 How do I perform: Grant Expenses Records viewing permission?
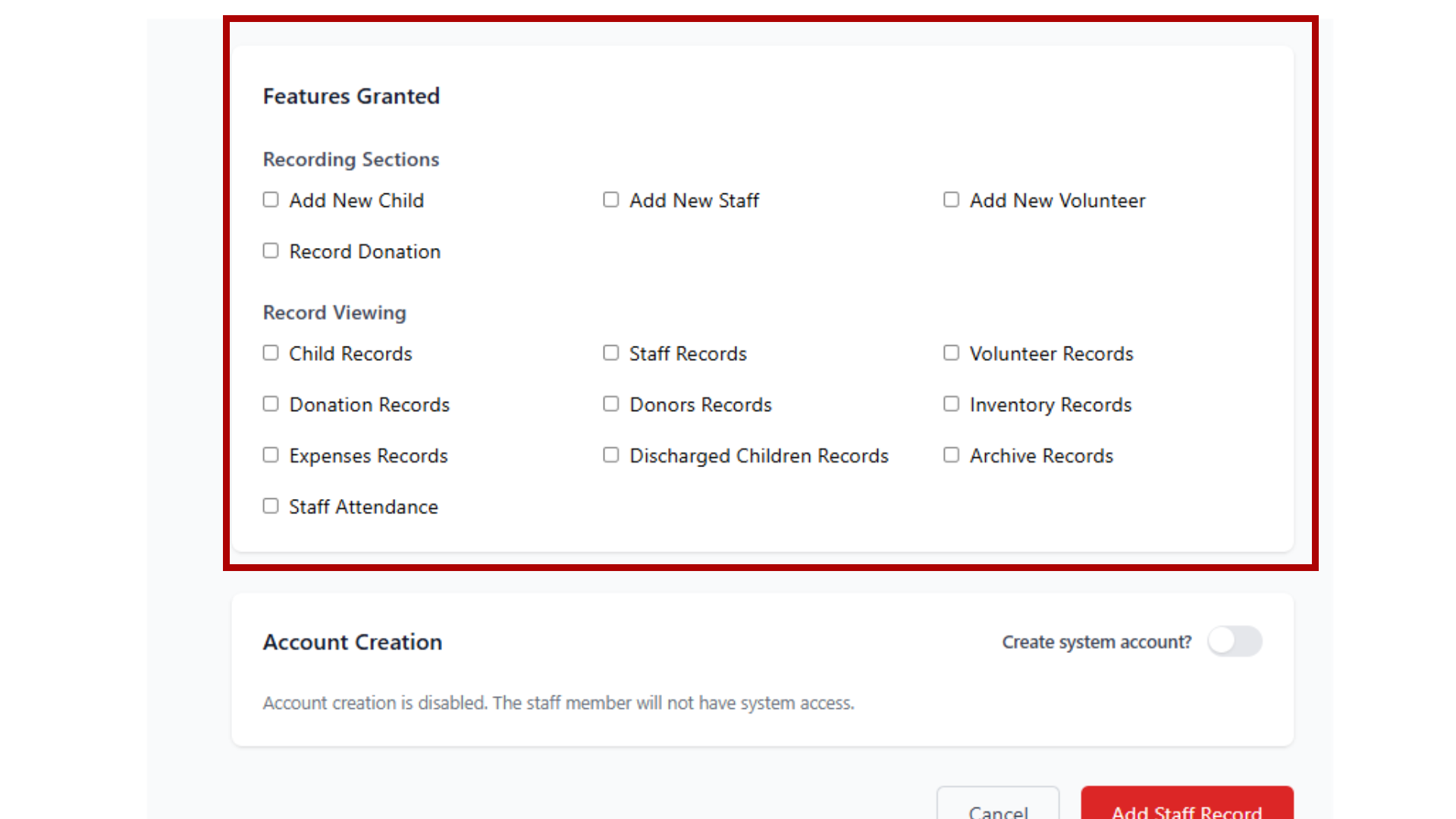pos(271,454)
